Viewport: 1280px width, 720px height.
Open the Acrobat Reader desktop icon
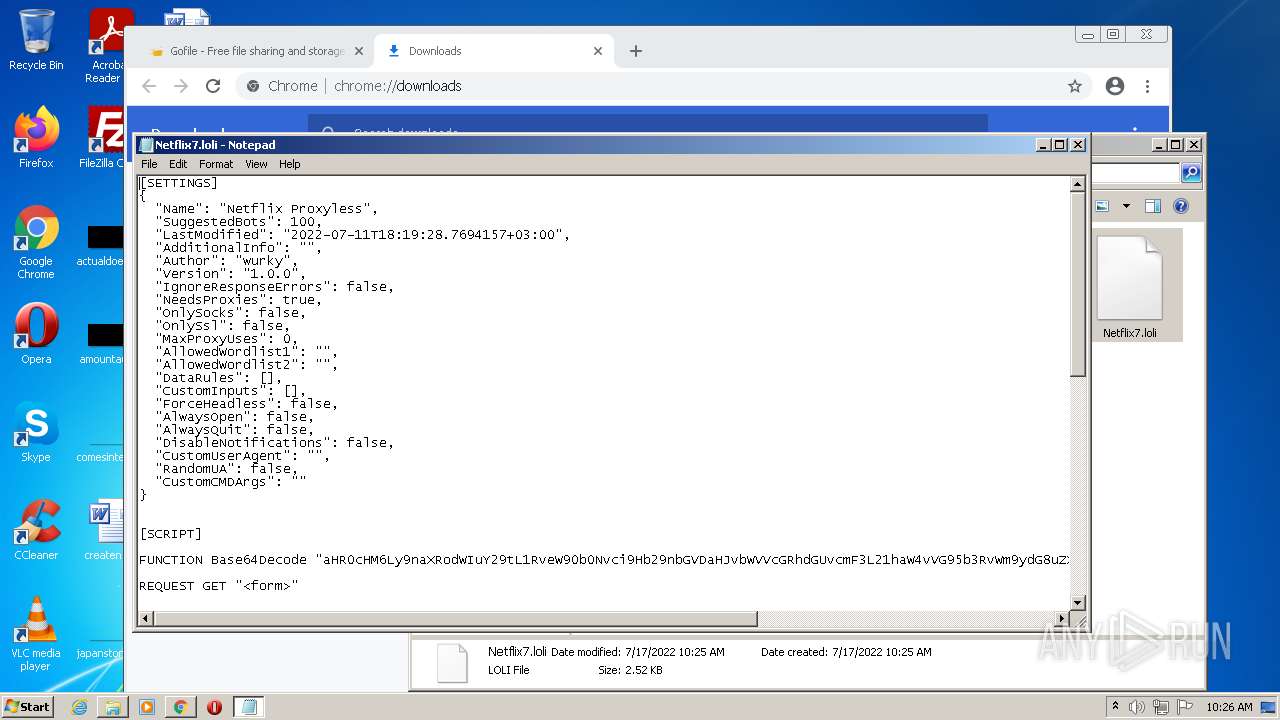107,45
